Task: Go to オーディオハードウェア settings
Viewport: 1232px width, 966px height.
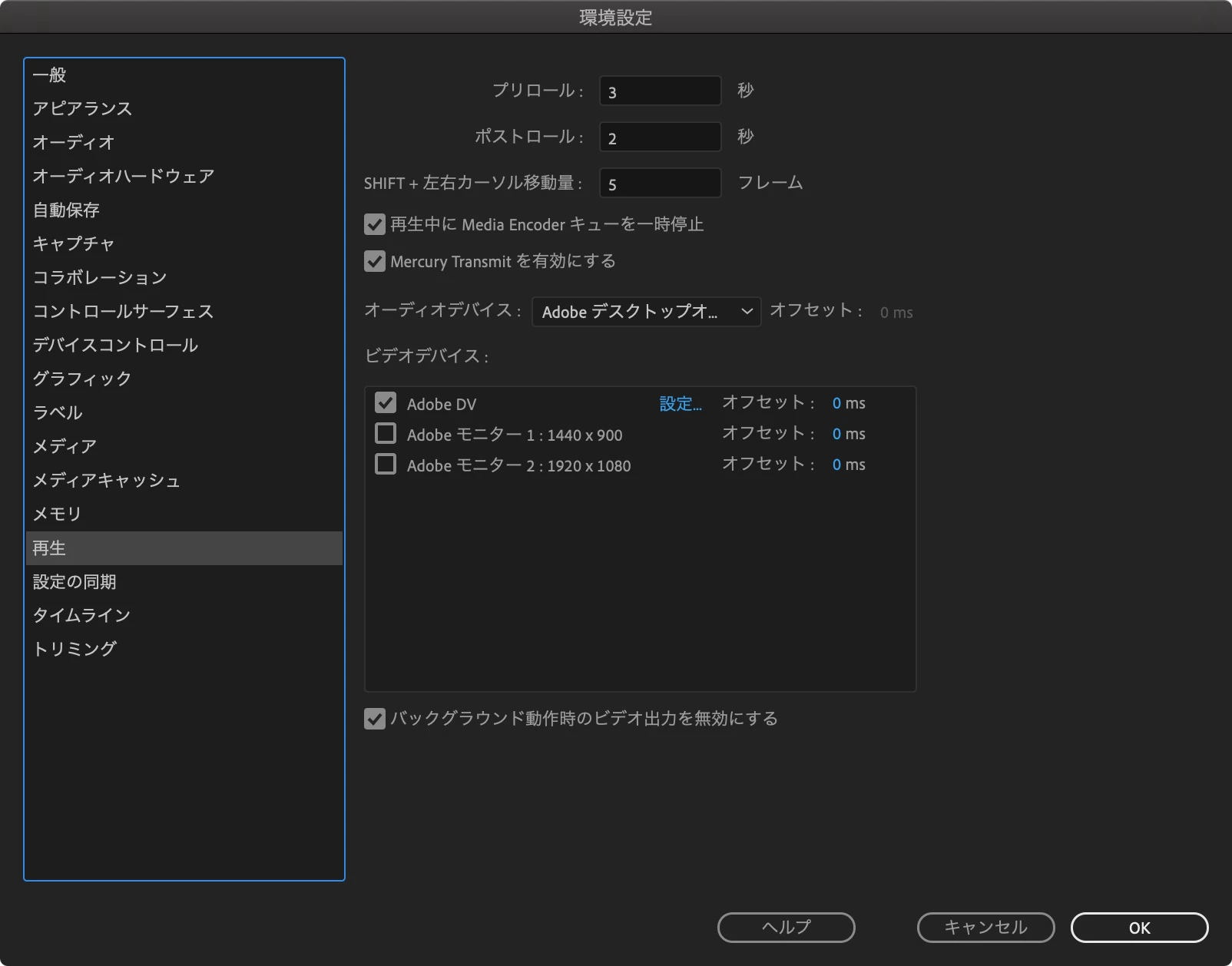Action: coord(184,177)
